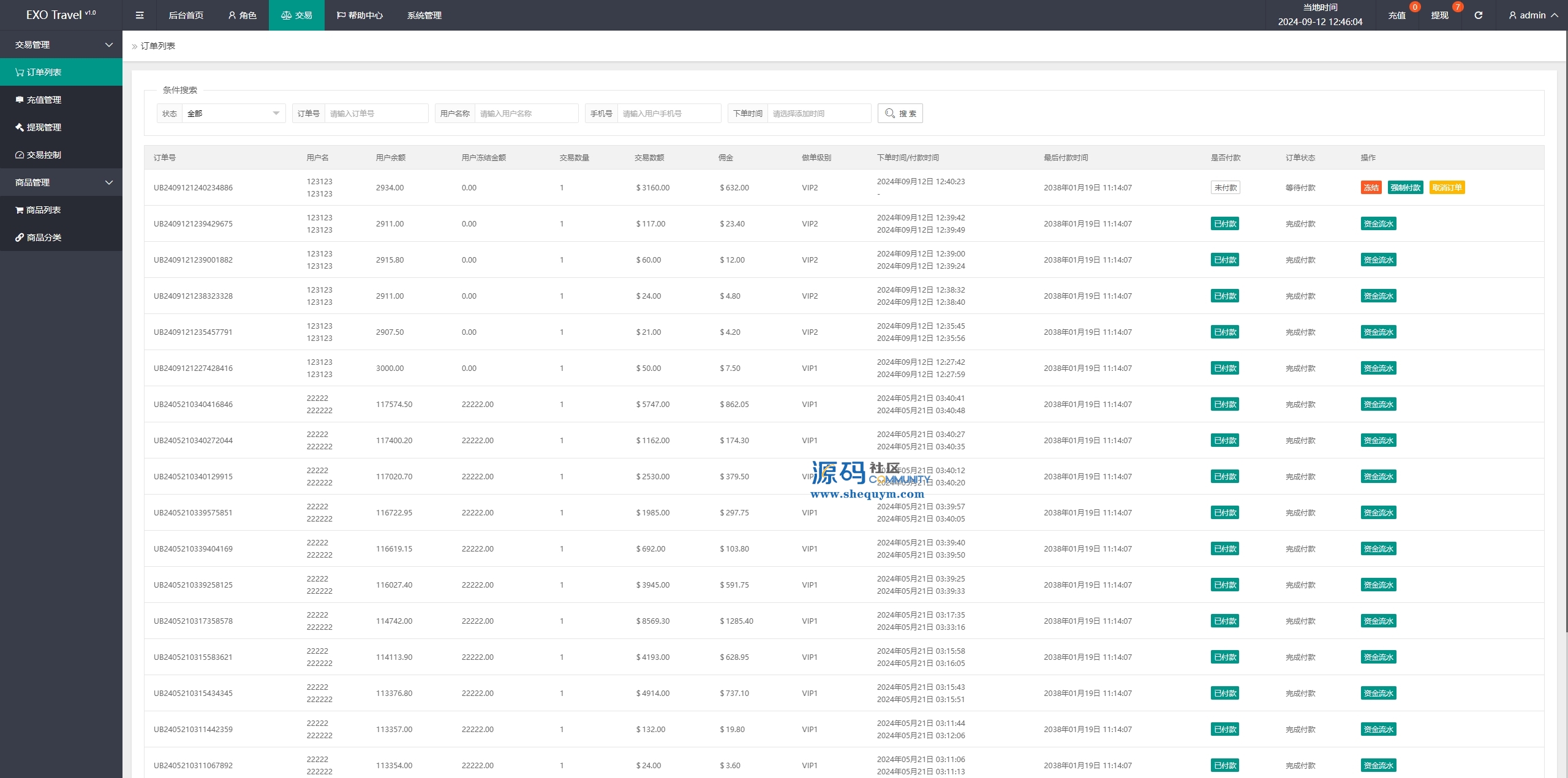Click the refresh icon in top bar
The image size is (1568, 778).
pos(1478,15)
